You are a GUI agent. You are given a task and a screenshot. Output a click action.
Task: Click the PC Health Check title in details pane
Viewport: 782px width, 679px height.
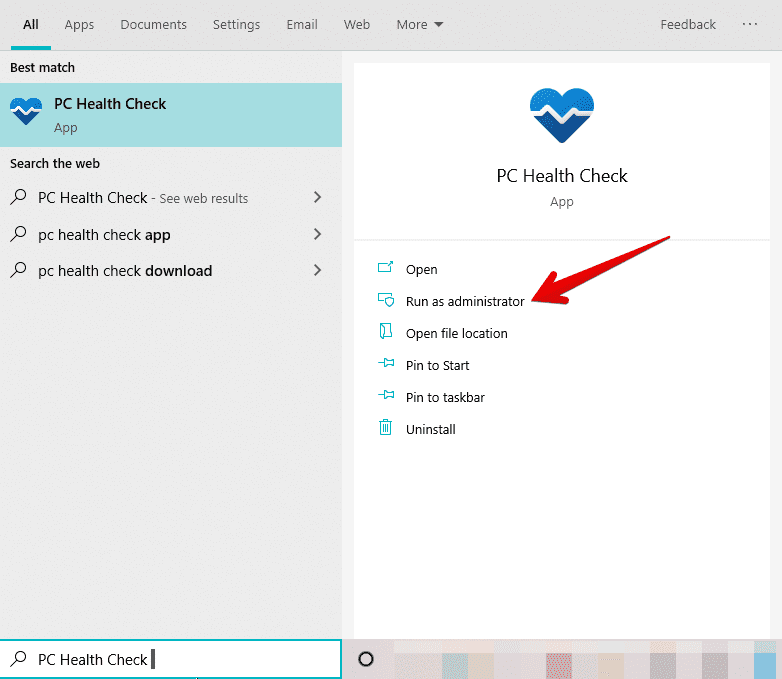[x=562, y=176]
